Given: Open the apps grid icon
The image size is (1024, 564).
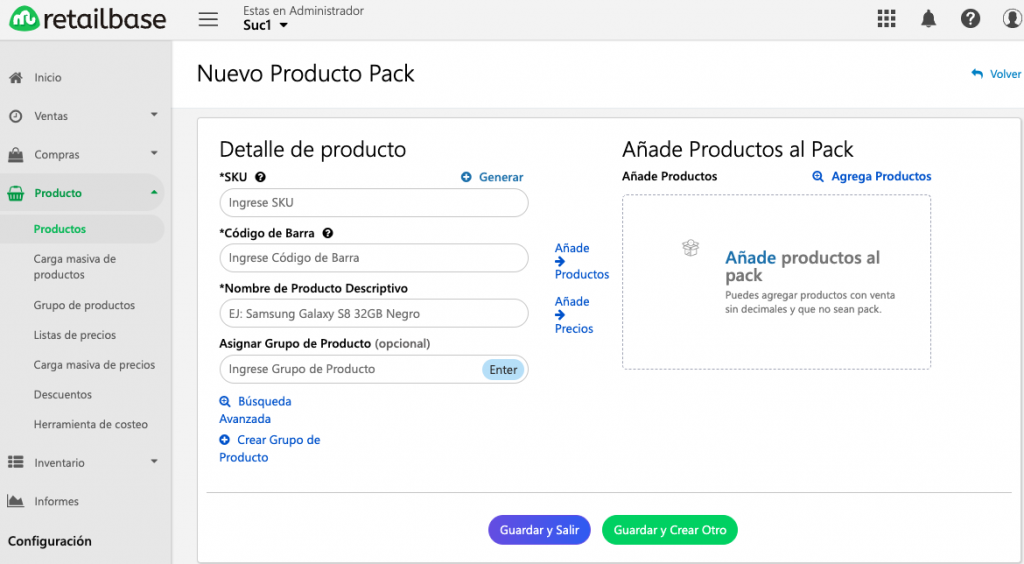Looking at the screenshot, I should pyautogui.click(x=886, y=18).
